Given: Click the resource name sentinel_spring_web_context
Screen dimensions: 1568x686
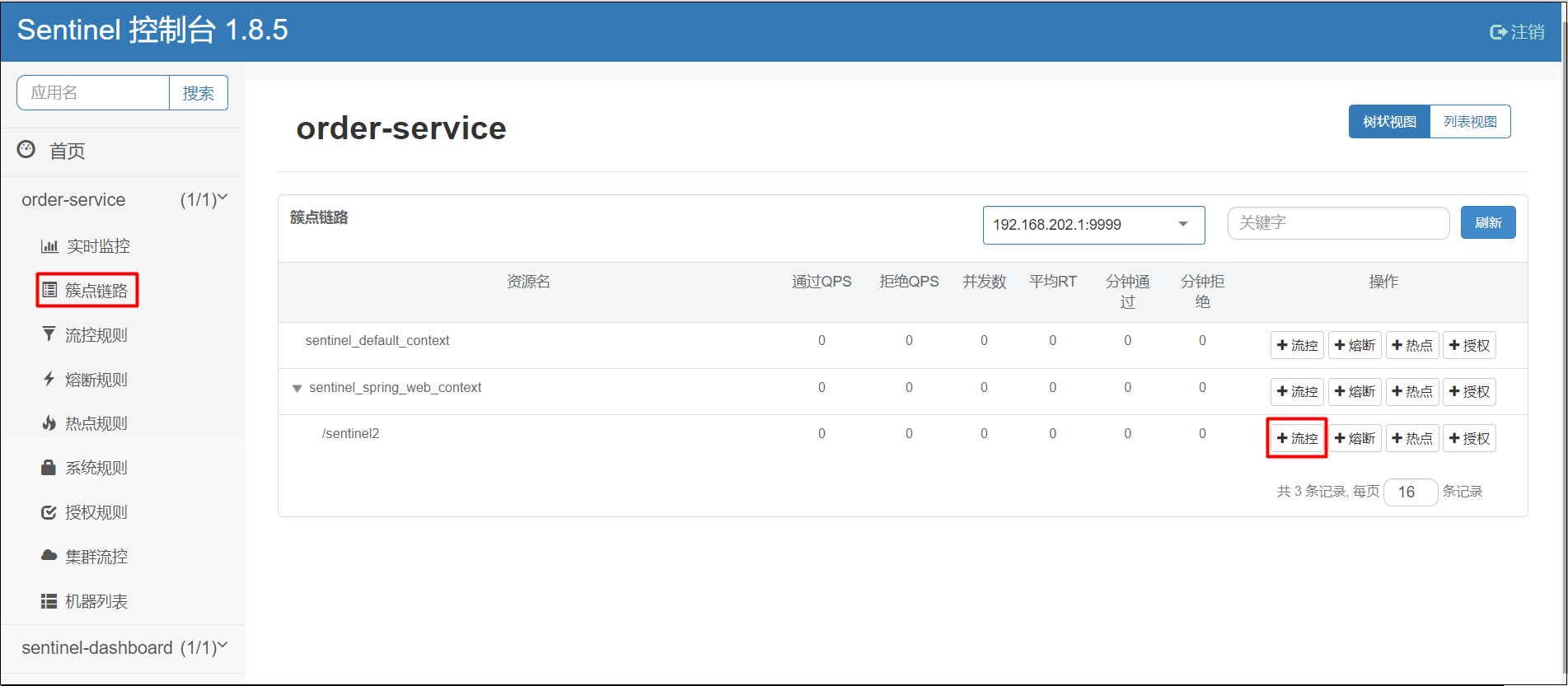Looking at the screenshot, I should click(395, 388).
